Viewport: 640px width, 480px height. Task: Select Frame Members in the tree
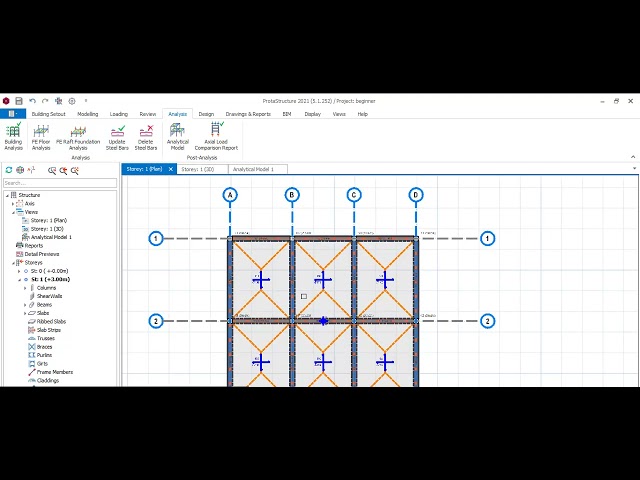(55, 372)
